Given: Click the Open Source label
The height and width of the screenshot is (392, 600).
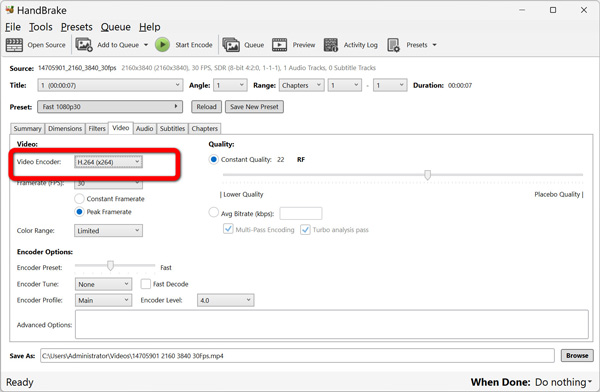Looking at the screenshot, I should (x=46, y=45).
